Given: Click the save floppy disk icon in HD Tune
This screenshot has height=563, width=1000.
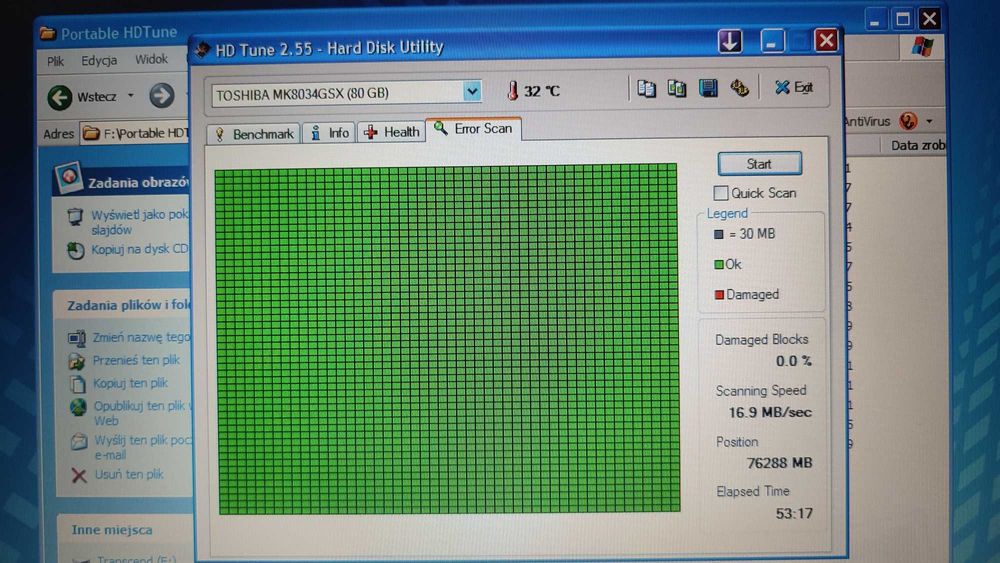Looking at the screenshot, I should point(708,87).
